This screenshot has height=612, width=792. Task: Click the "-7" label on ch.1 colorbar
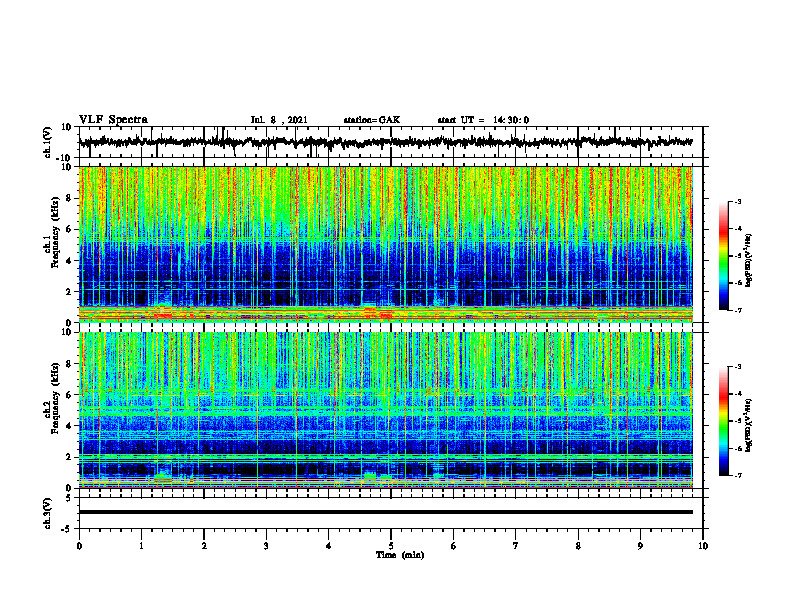[x=736, y=310]
